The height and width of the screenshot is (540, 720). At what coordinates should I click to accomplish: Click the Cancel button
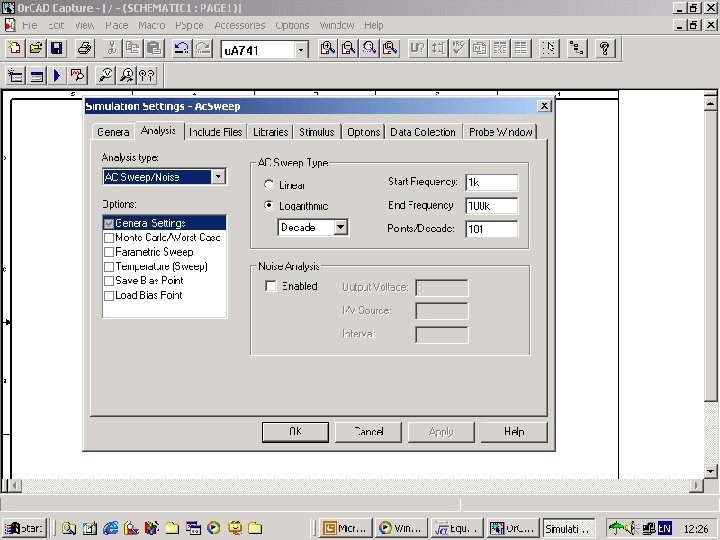[368, 432]
